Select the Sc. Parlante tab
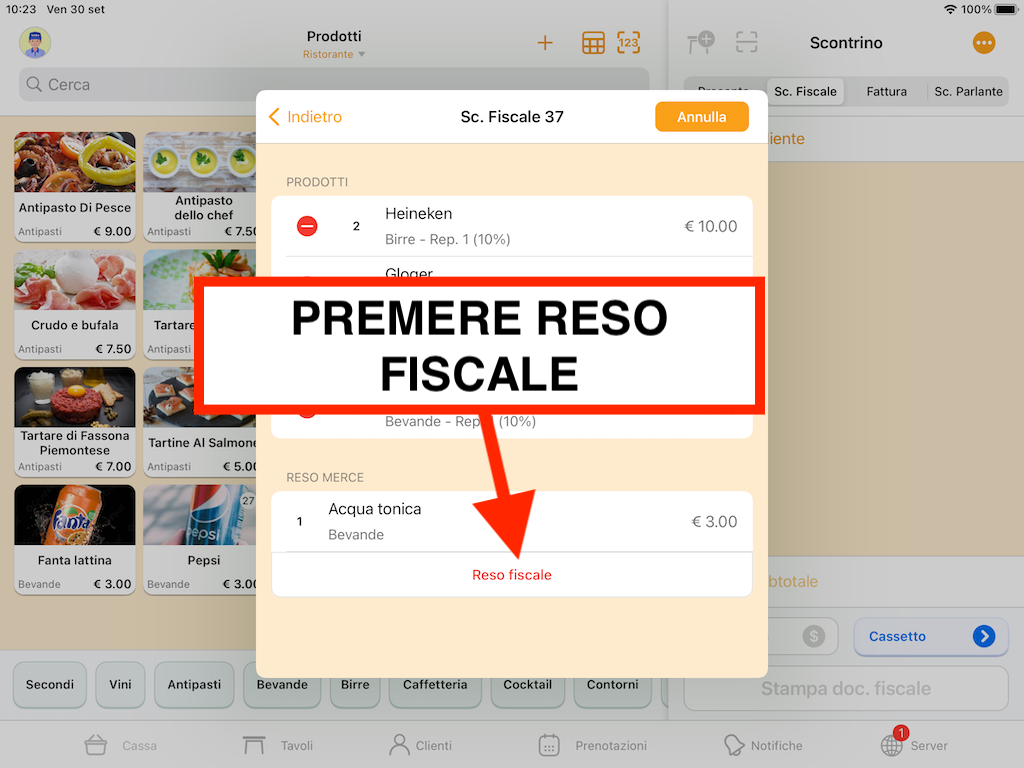Viewport: 1024px width, 768px height. (968, 91)
